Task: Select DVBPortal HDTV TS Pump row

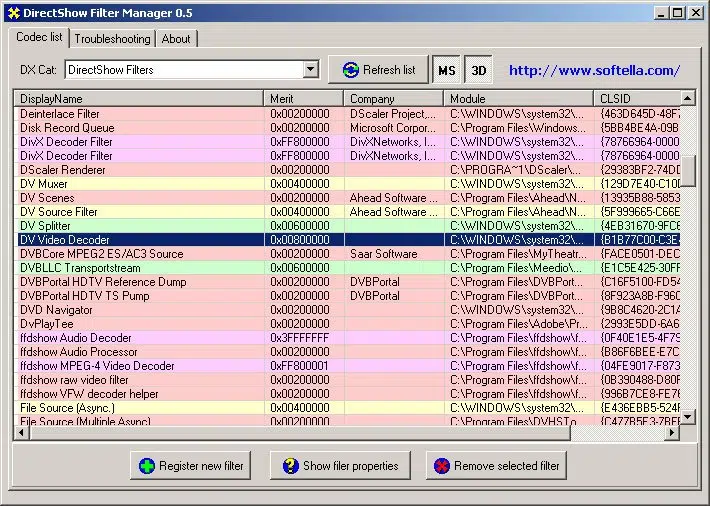Action: [348, 296]
